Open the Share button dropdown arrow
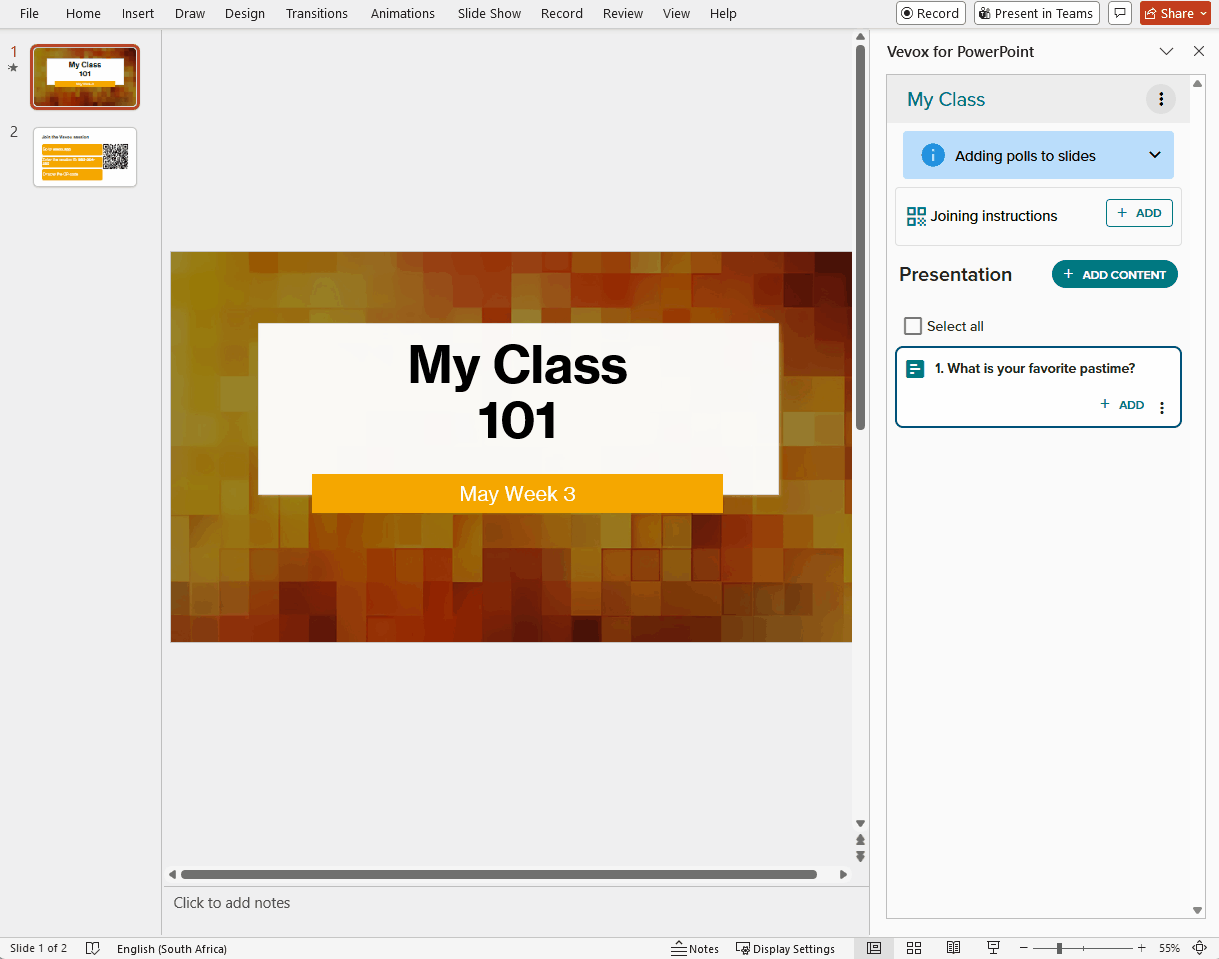1219x959 pixels. click(1203, 13)
